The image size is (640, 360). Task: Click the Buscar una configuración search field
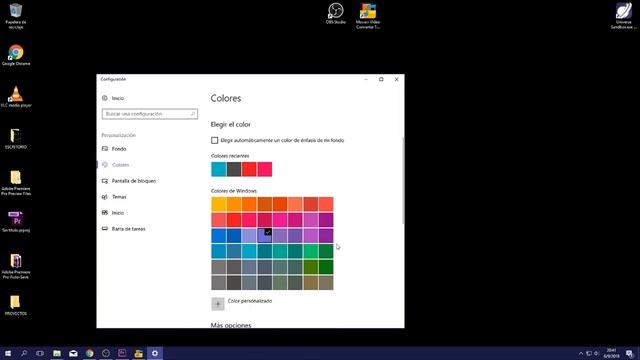[150, 114]
